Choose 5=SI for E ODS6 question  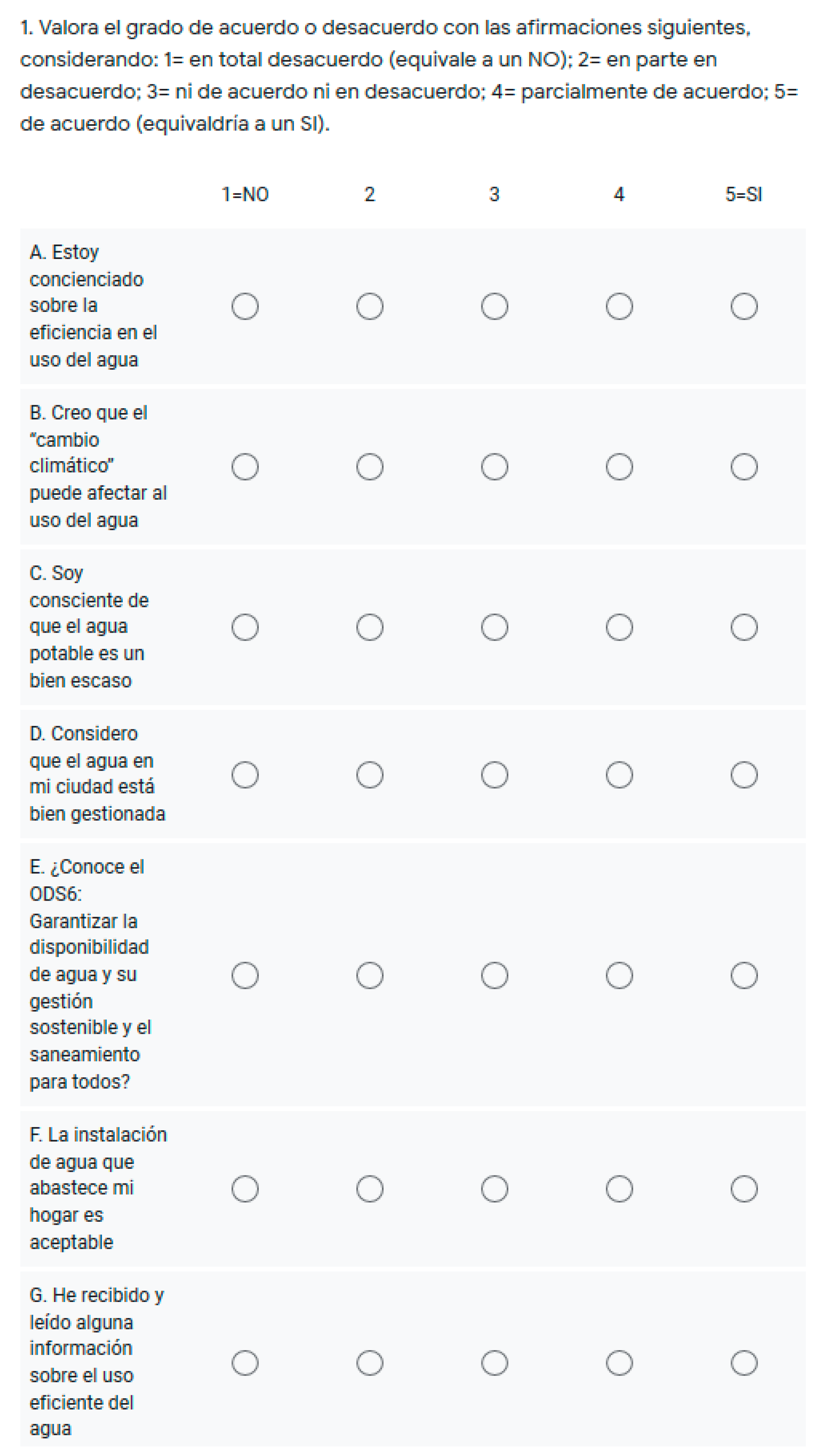click(744, 976)
